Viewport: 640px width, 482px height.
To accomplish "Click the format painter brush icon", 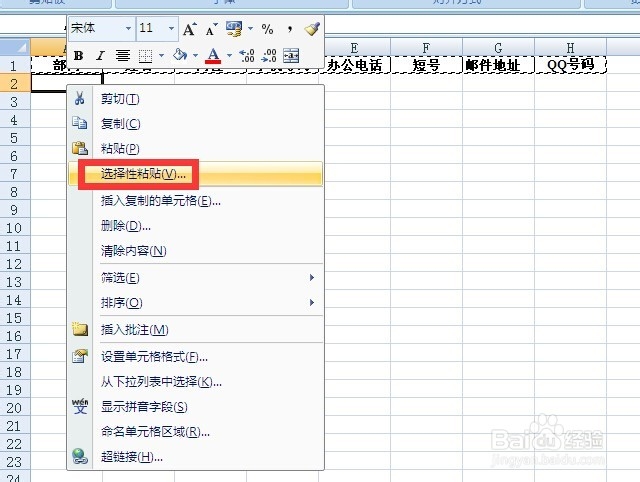I will pyautogui.click(x=312, y=29).
